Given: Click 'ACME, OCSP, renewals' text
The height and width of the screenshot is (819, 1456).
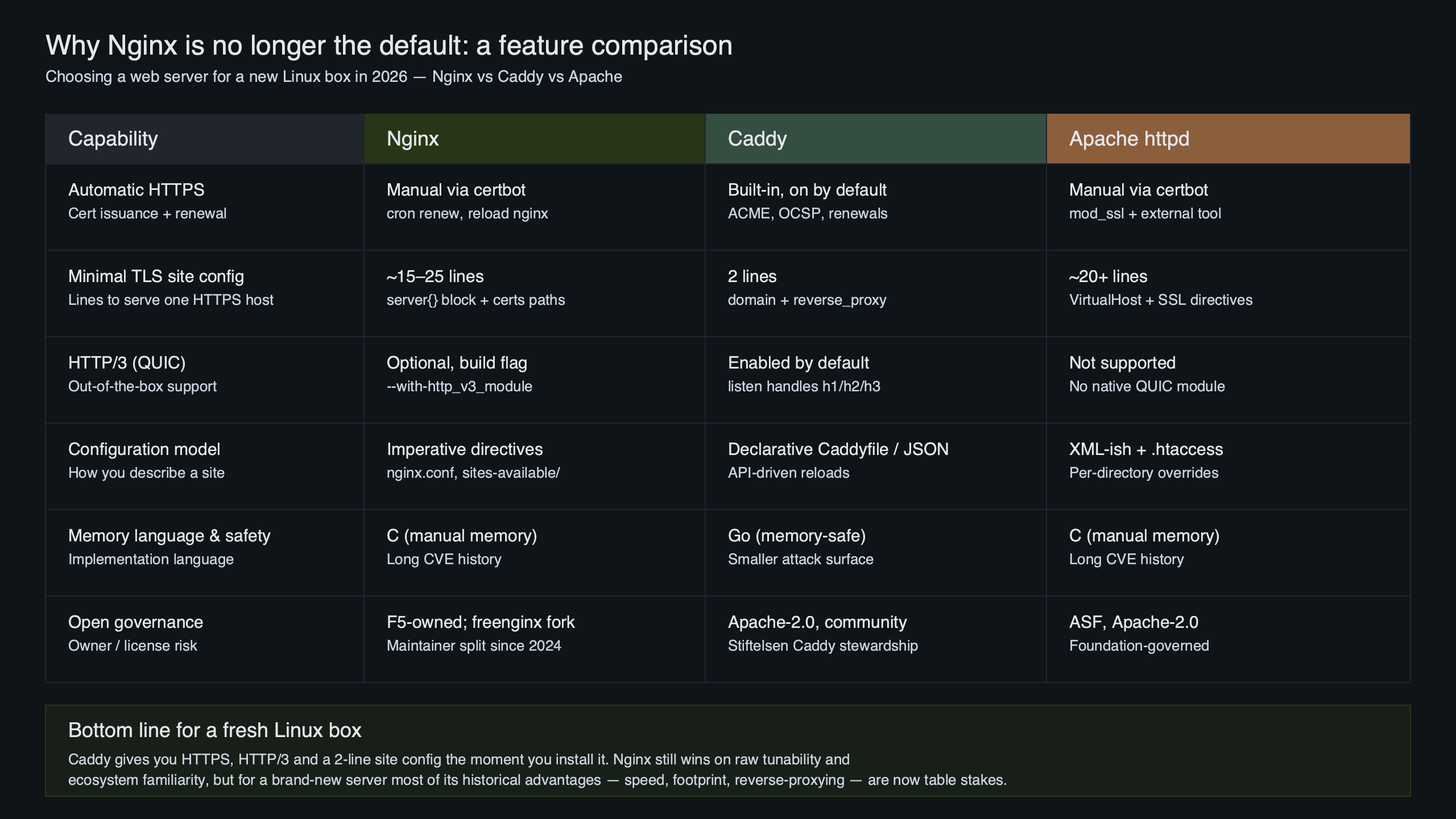Looking at the screenshot, I should [808, 214].
